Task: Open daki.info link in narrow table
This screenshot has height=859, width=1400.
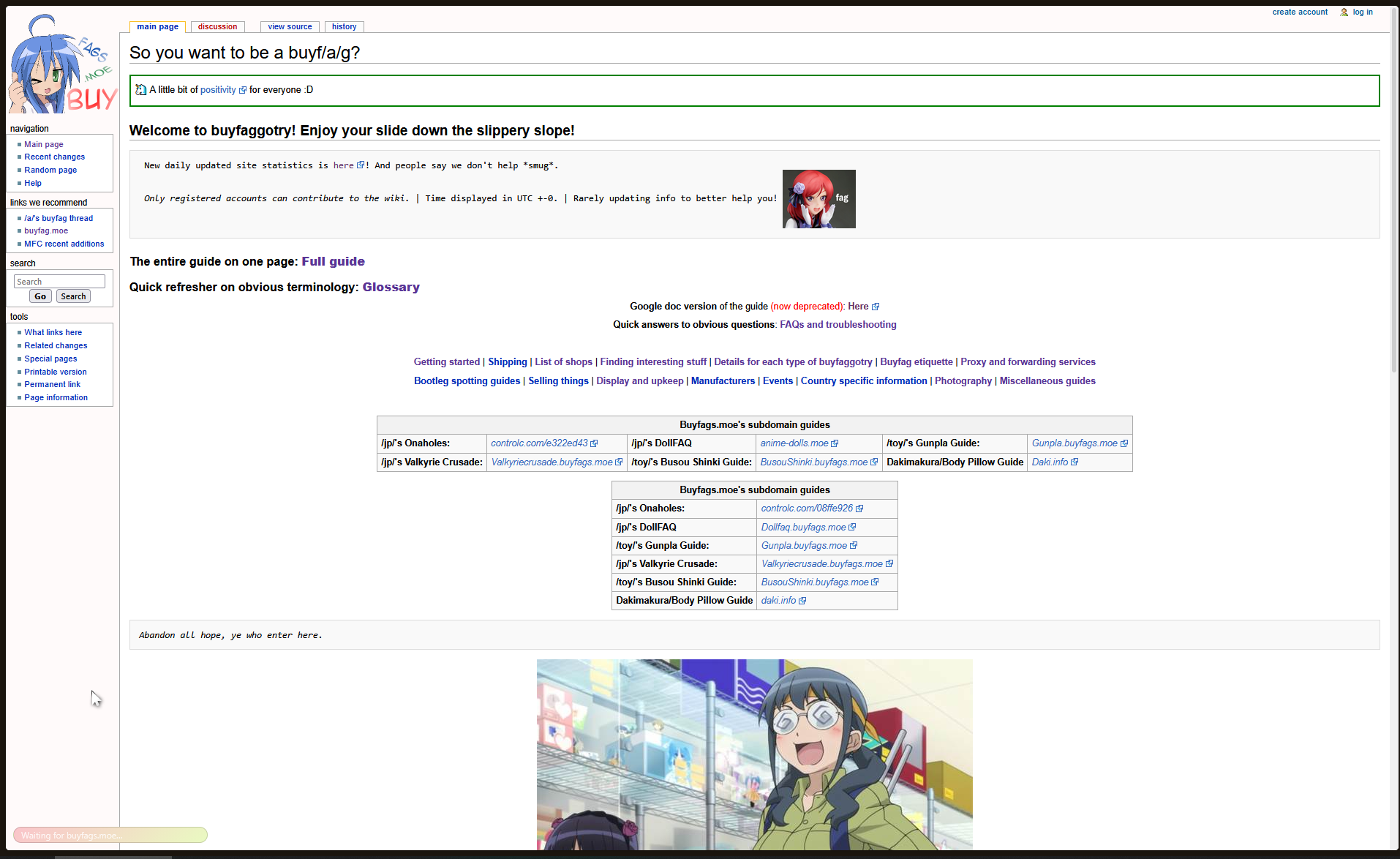Action: (783, 601)
